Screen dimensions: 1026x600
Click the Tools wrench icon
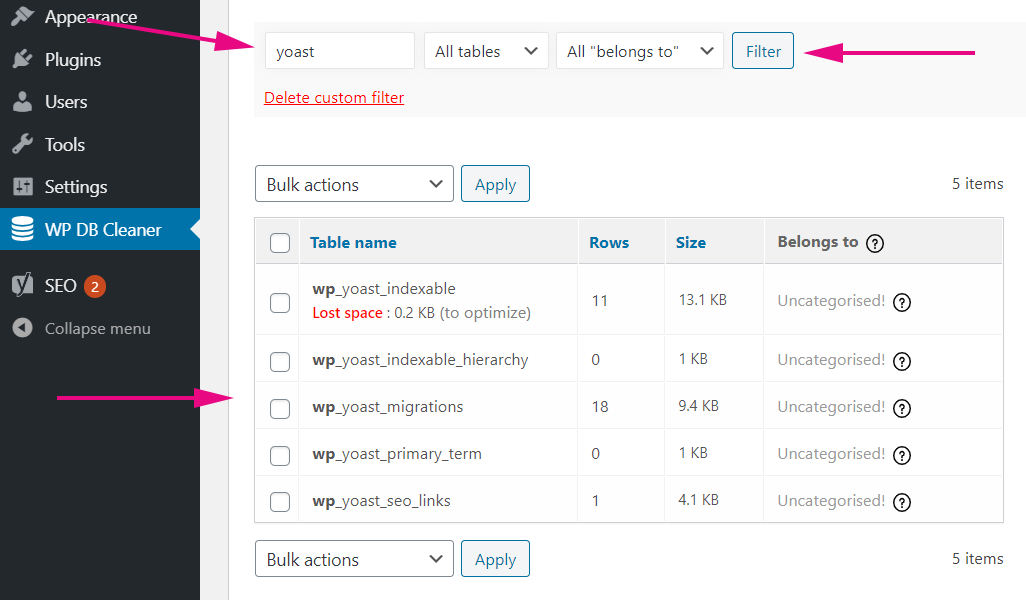[22, 144]
